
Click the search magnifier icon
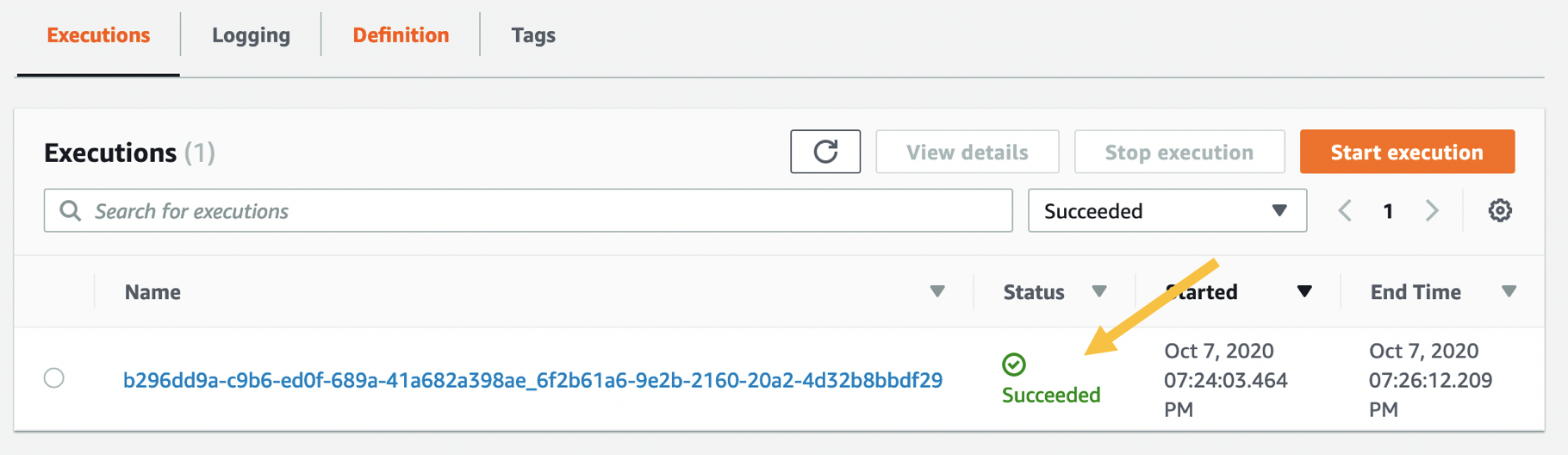point(71,210)
